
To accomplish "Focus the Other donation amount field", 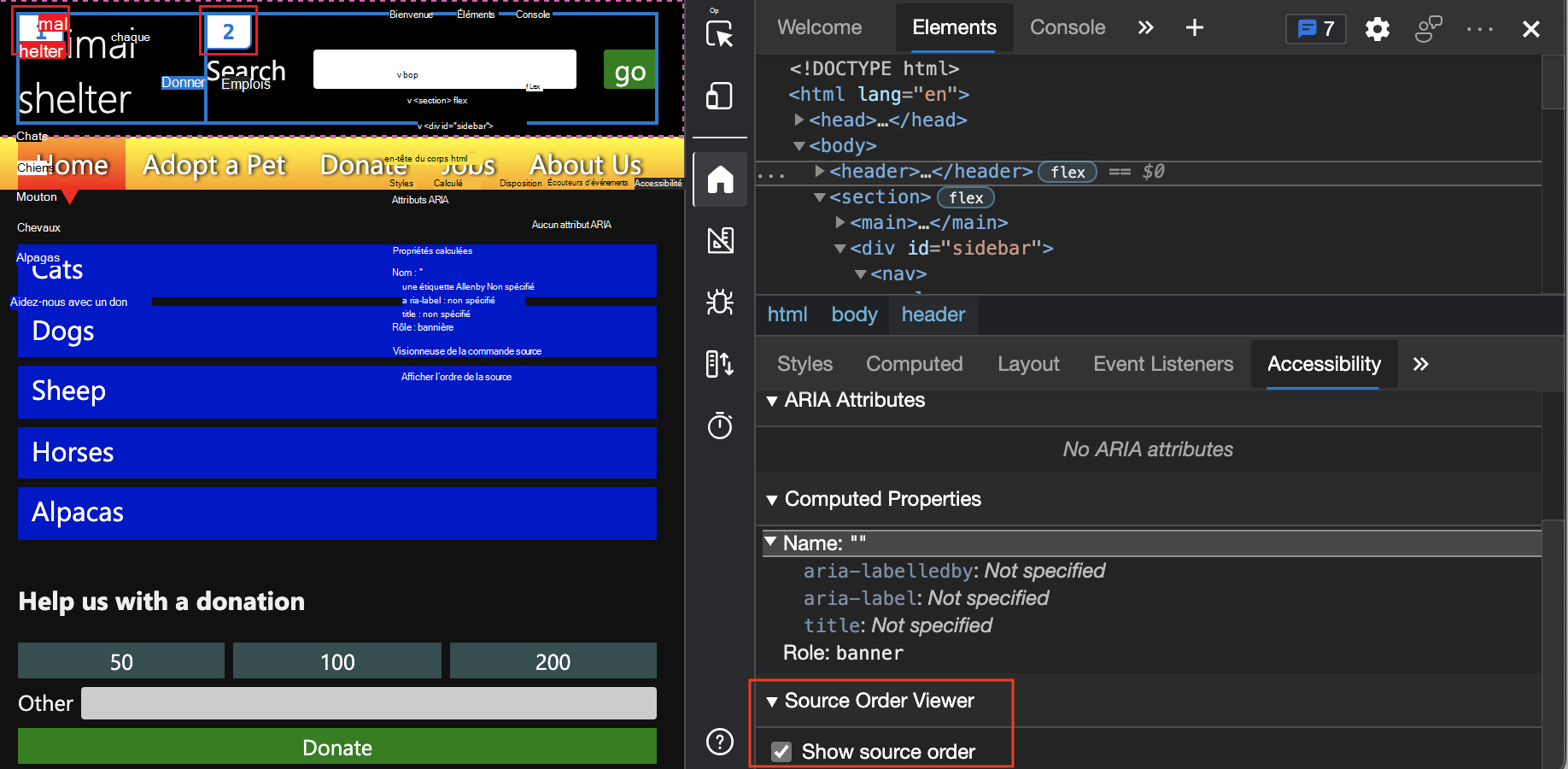I will 369,703.
